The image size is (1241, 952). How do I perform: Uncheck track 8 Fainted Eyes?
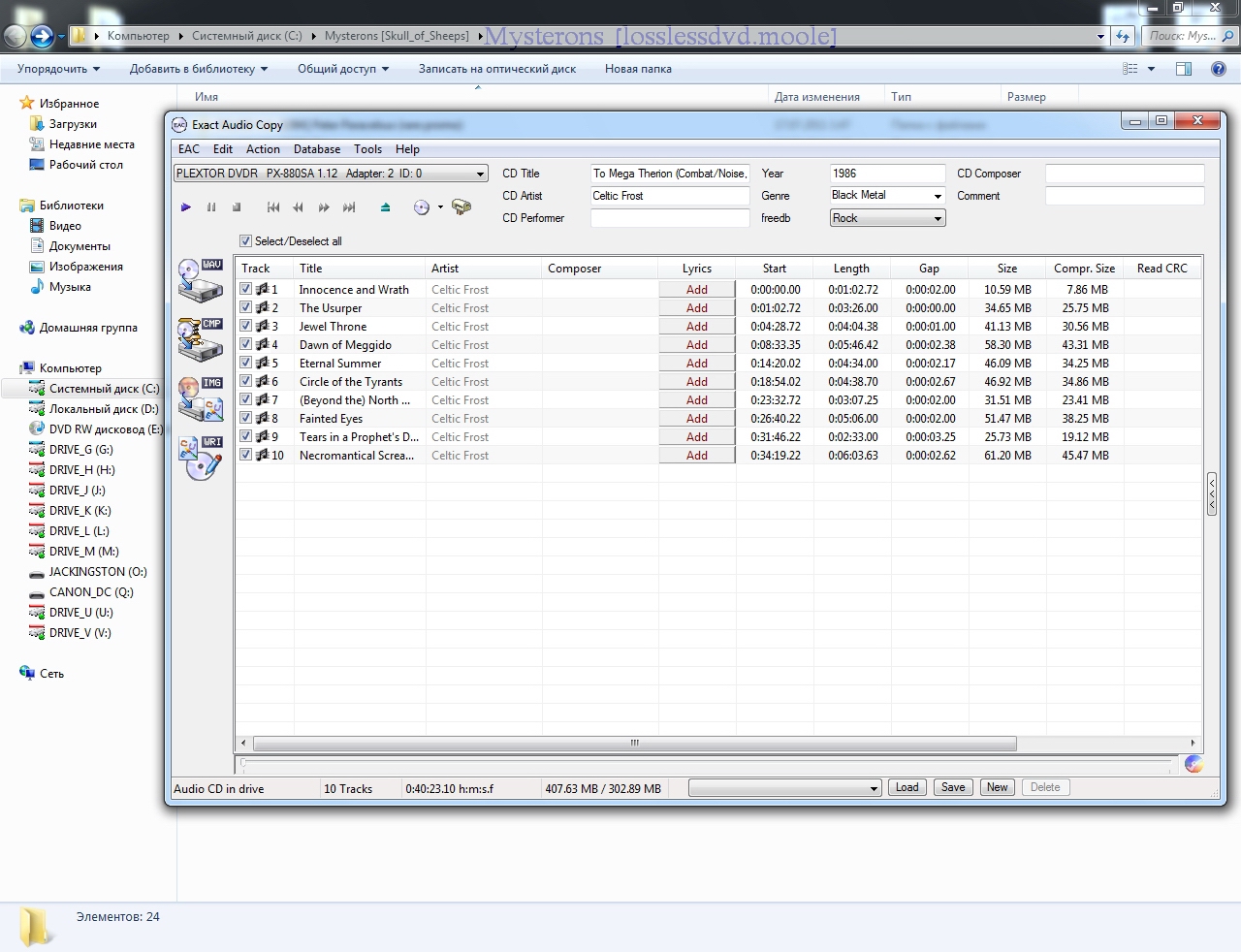[246, 418]
